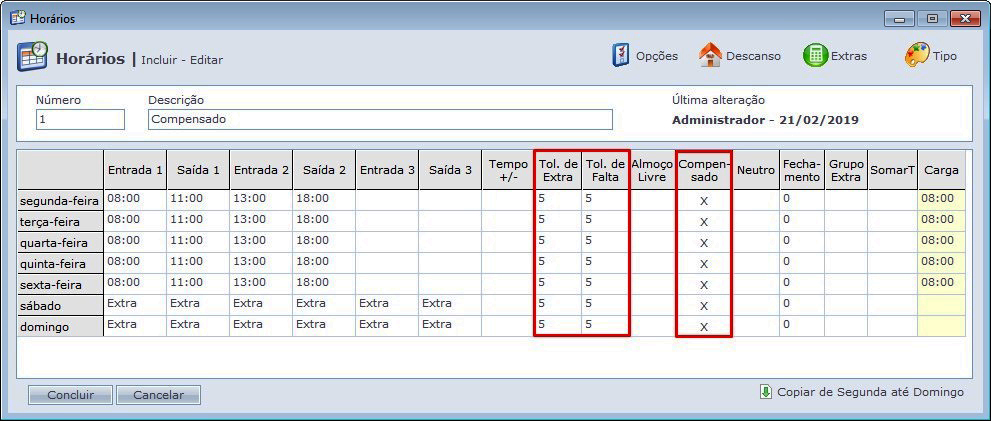Select Entrada 1 cell for terça-feira

coord(135,220)
